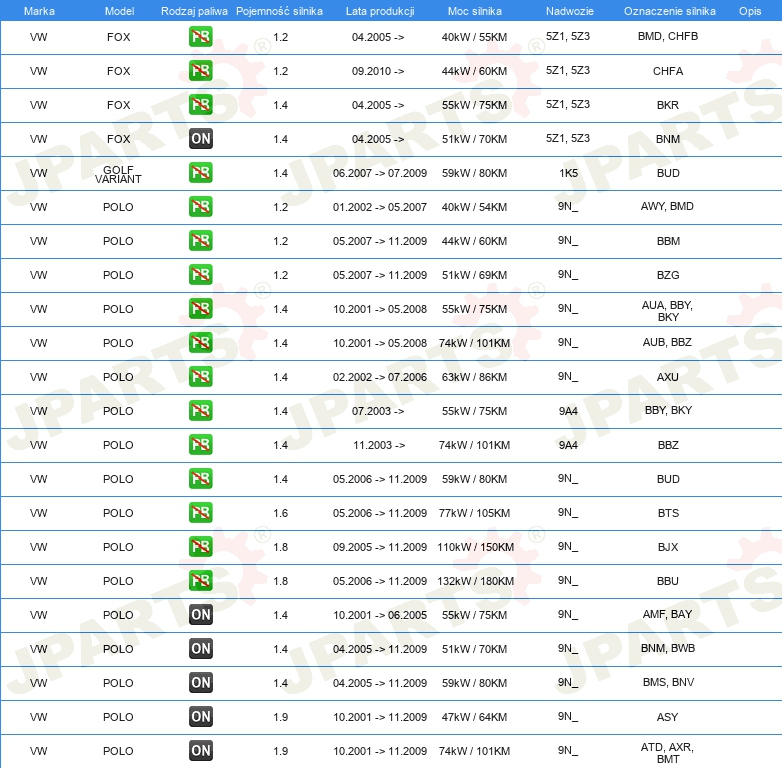Select the GOLF VARIANT model cell
The image size is (782, 768).
118,175
